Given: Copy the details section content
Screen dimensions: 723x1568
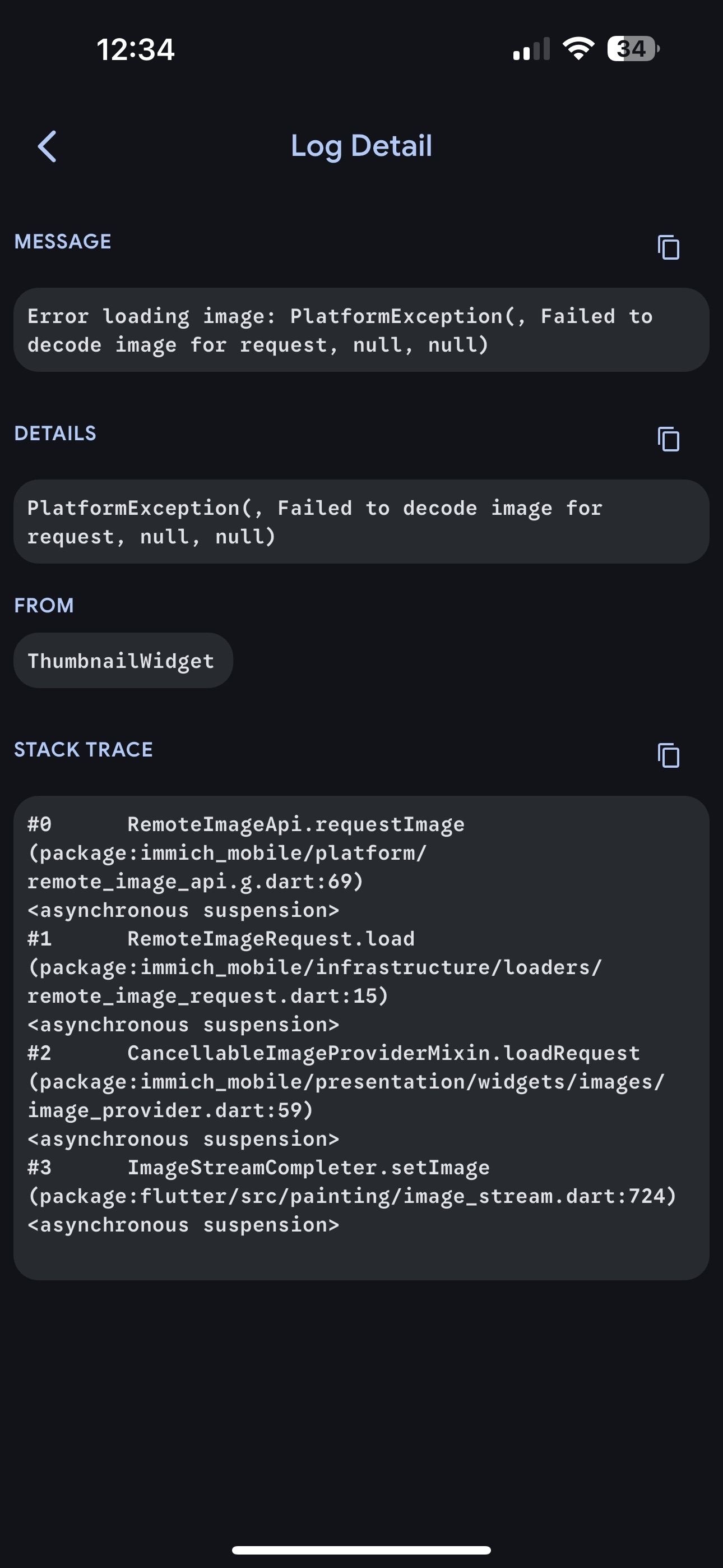Looking at the screenshot, I should tap(668, 439).
